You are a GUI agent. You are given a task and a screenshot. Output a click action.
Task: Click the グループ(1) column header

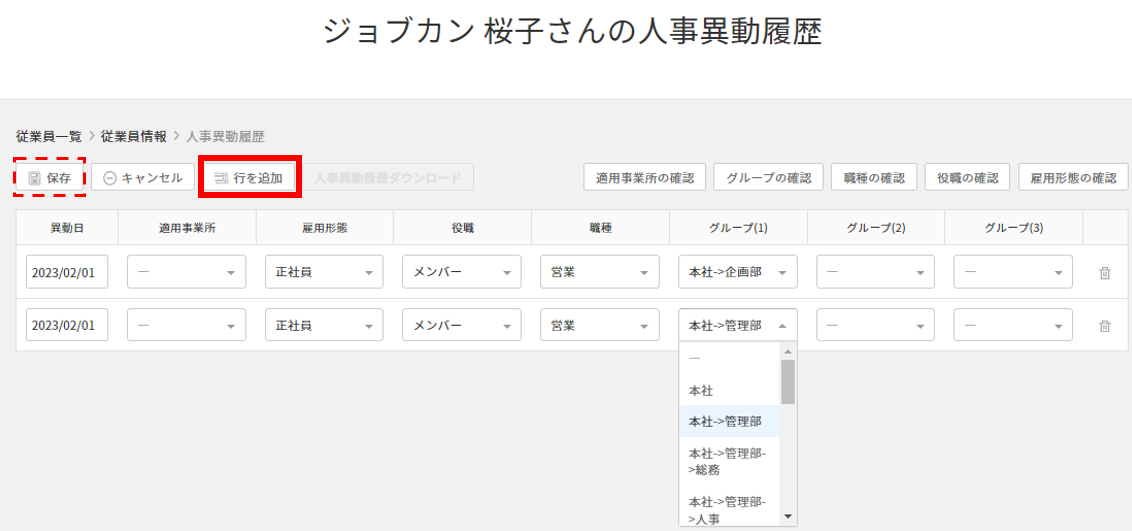pyautogui.click(x=738, y=227)
